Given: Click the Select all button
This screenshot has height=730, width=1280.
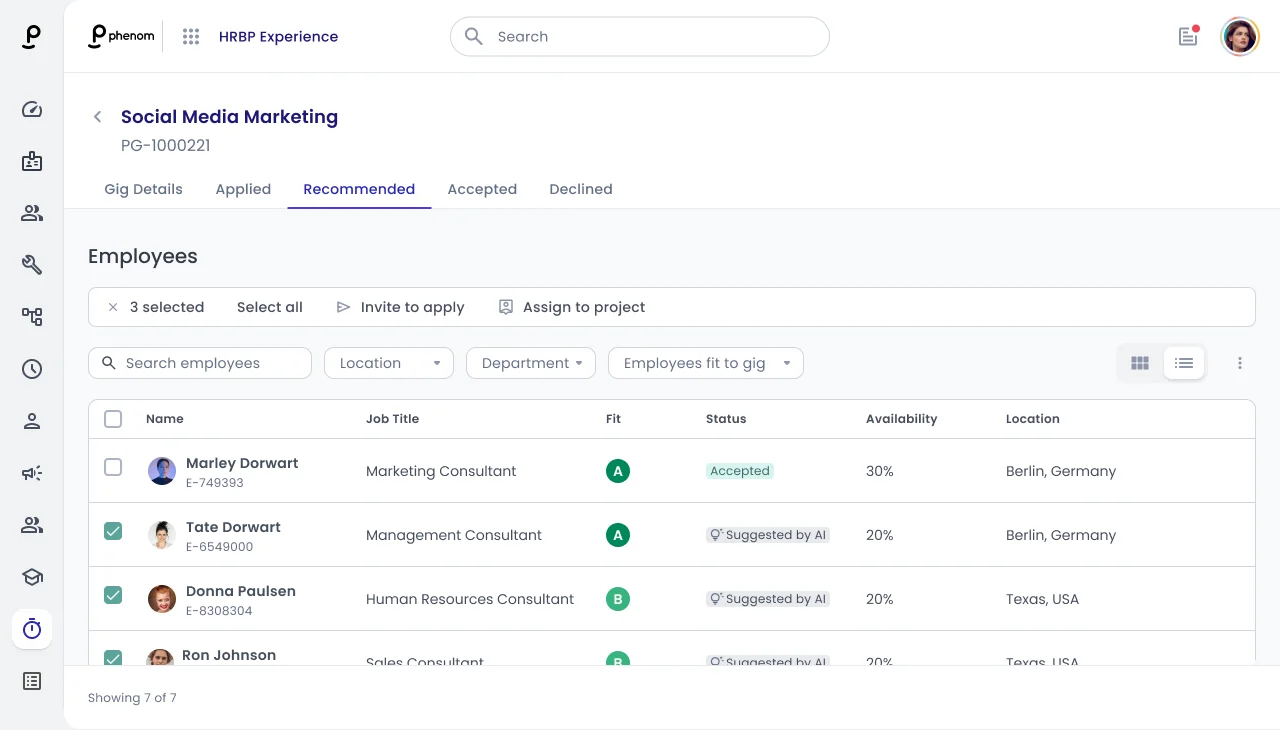Looking at the screenshot, I should (270, 307).
